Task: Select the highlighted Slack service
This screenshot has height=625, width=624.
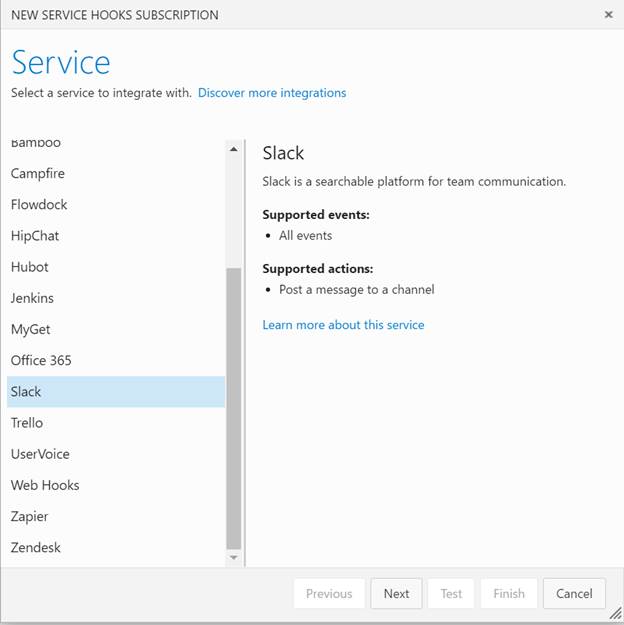Action: (x=26, y=392)
